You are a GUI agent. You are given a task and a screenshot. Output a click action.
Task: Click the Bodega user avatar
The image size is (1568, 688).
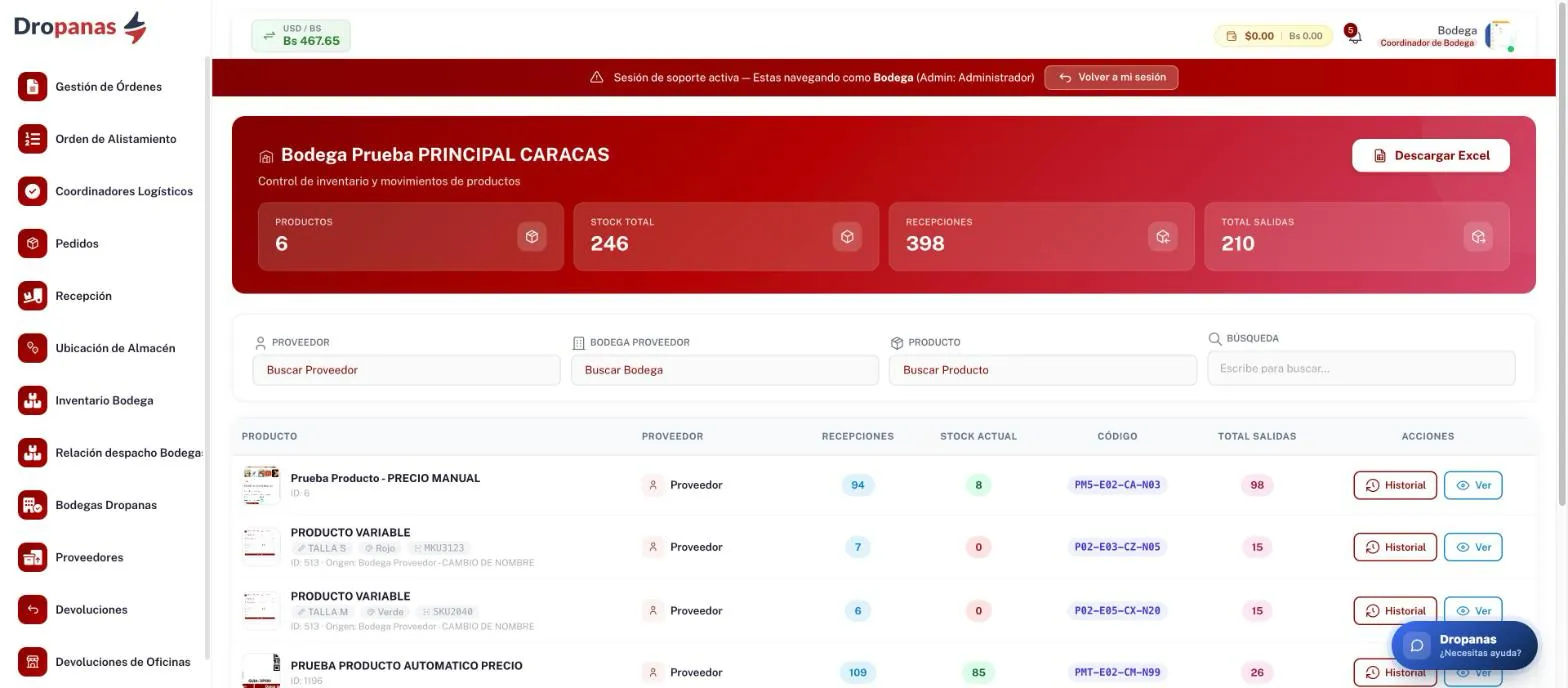point(1500,36)
